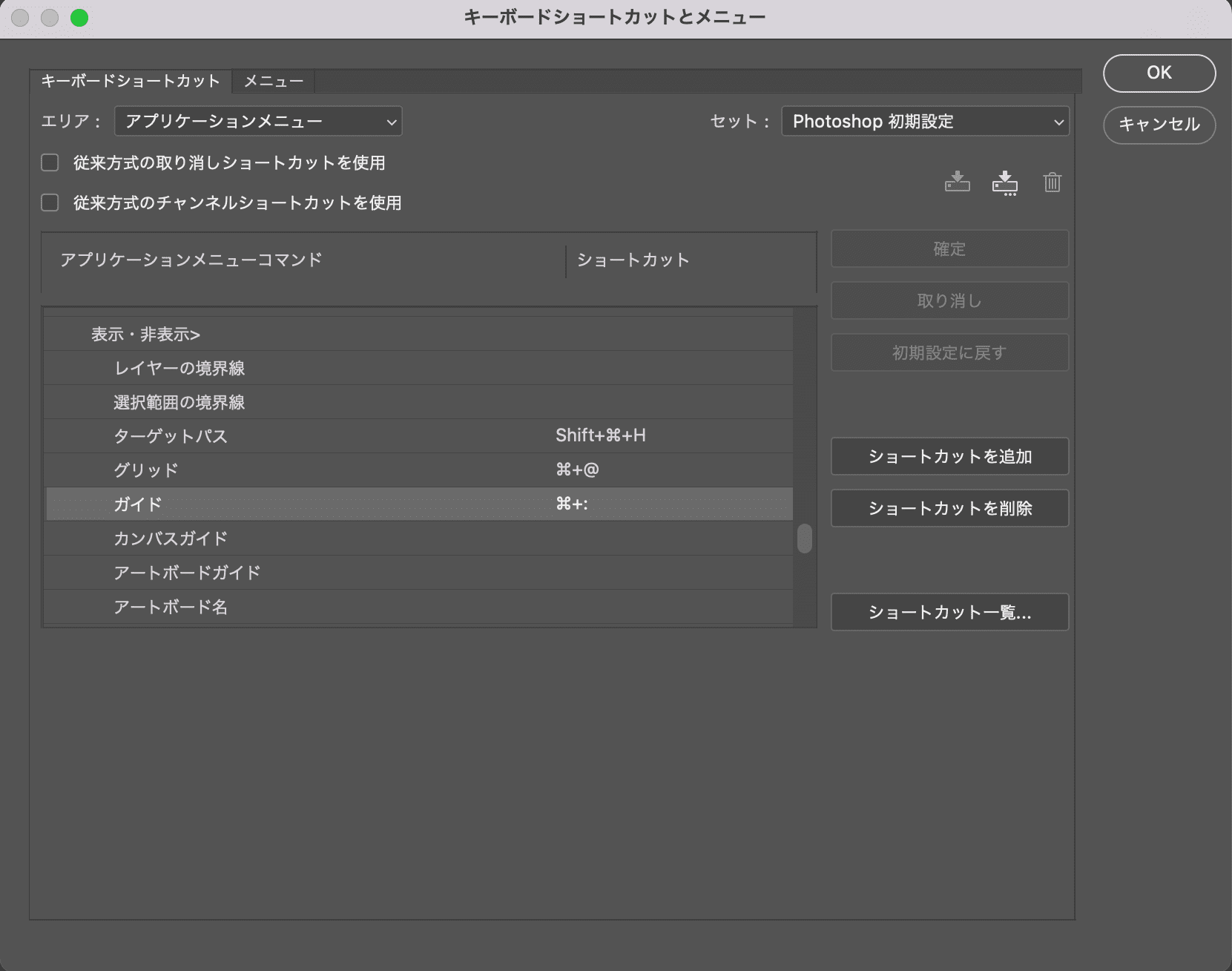Select the ターゲットパス row
Viewport: 1232px width, 971px height.
(x=419, y=436)
